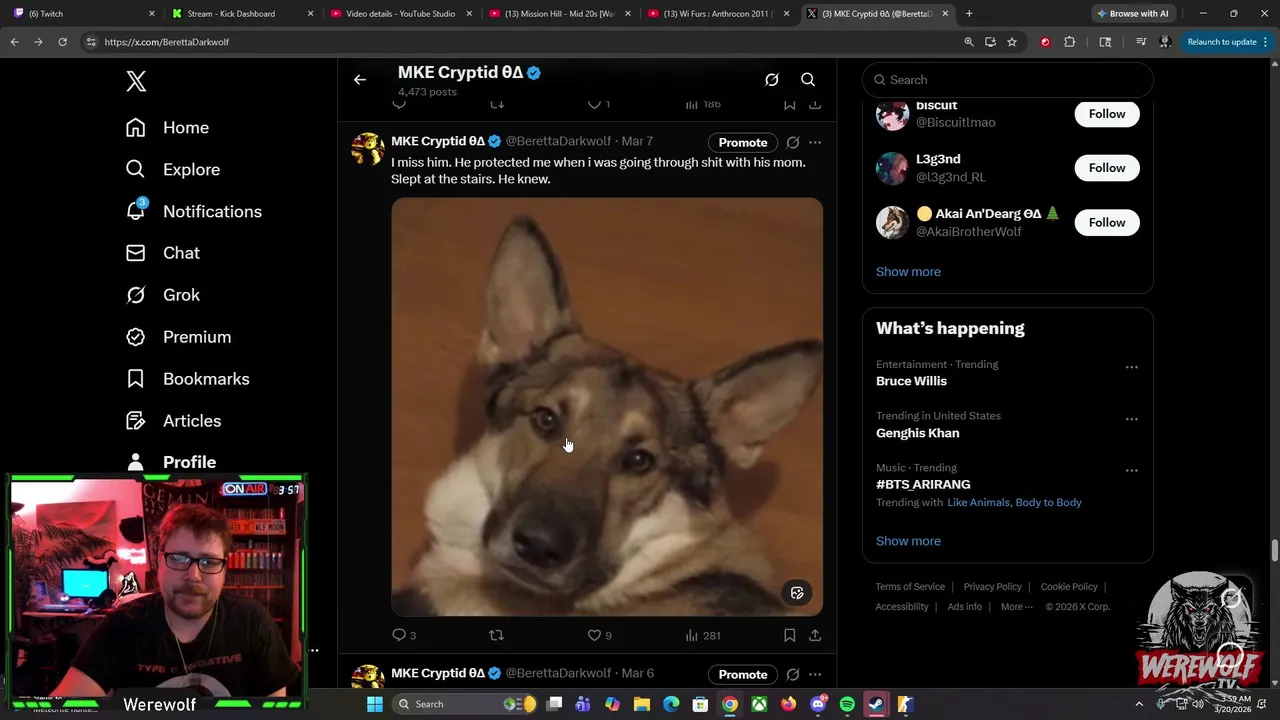The width and height of the screenshot is (1280, 720).
Task: Open Spotify from the taskbar
Action: (847, 704)
